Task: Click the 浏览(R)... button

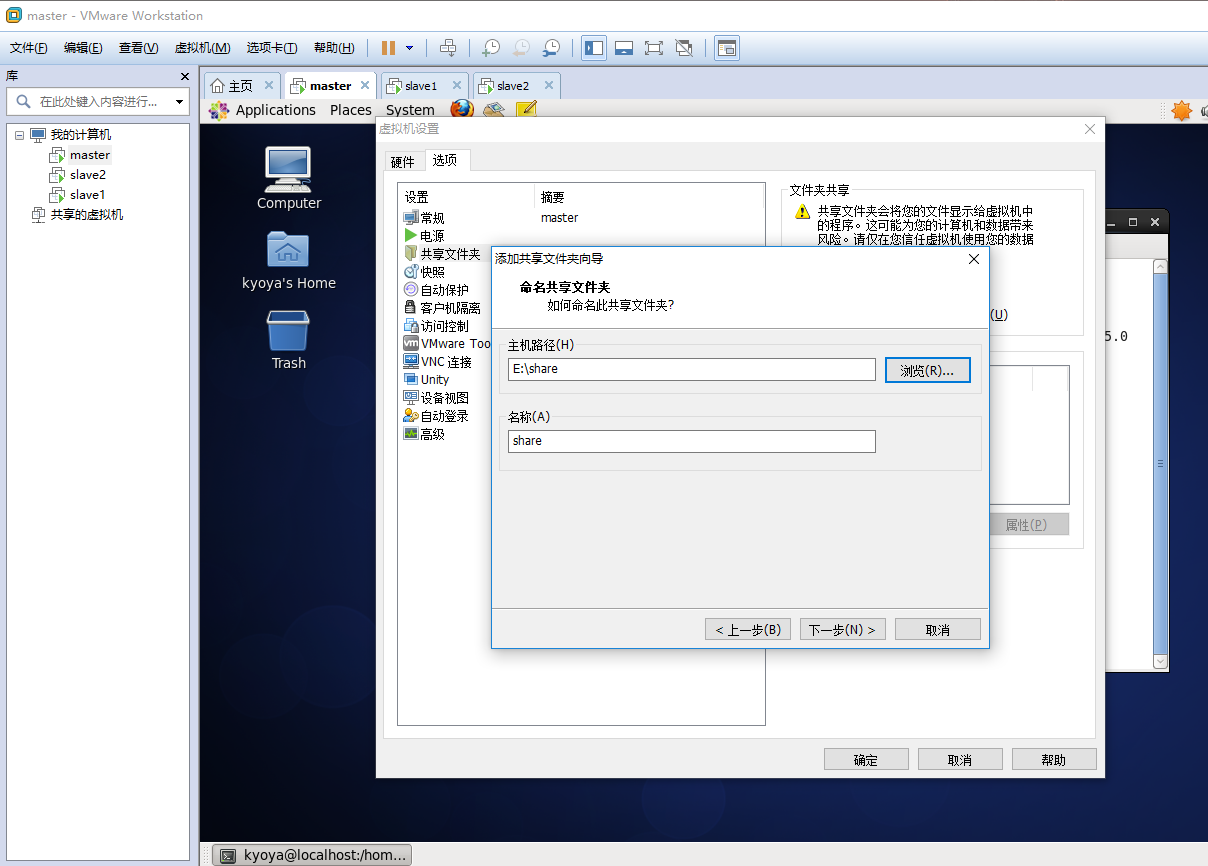Action: coord(928,370)
